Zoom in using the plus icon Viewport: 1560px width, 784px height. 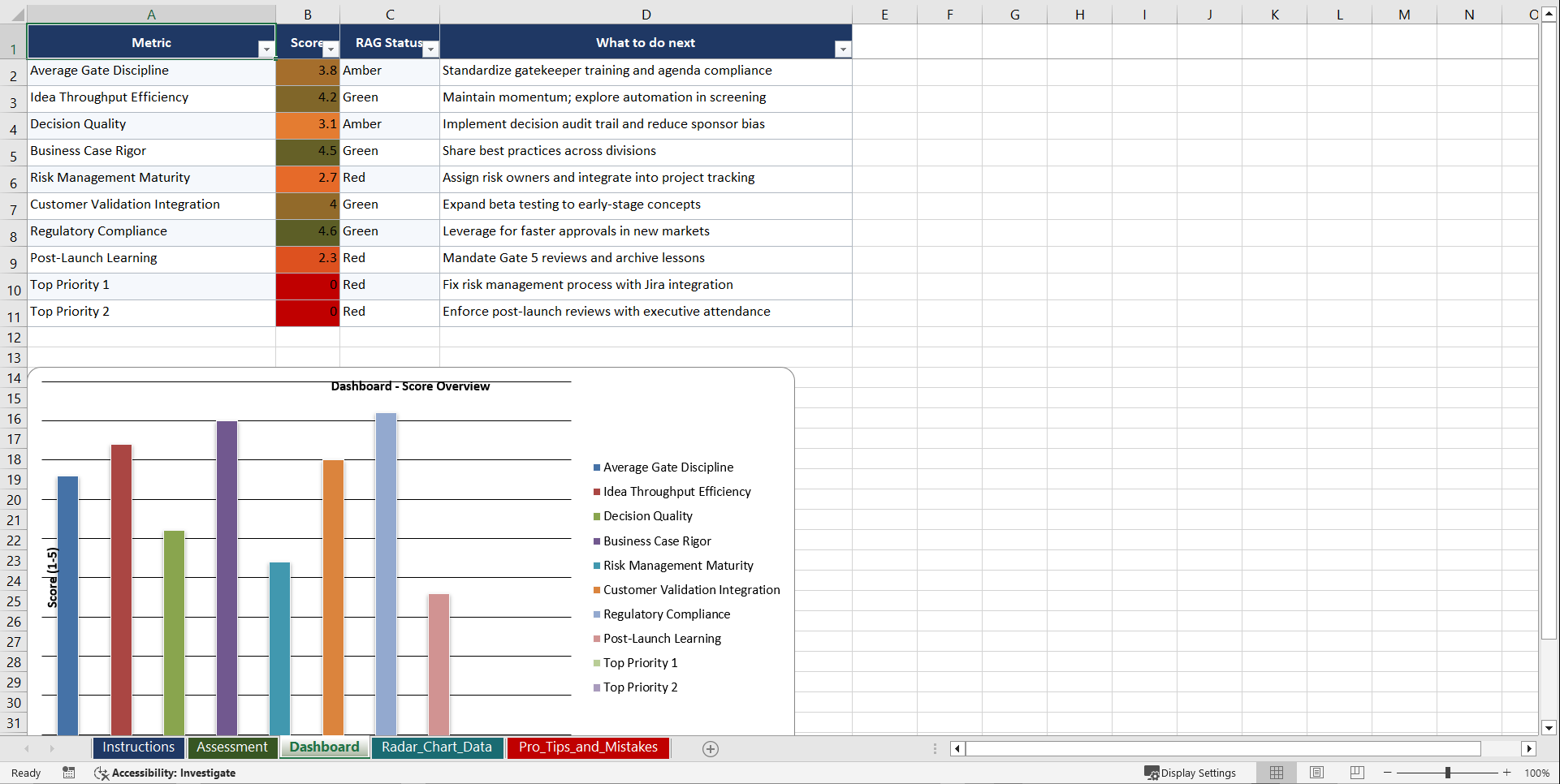point(1508,773)
